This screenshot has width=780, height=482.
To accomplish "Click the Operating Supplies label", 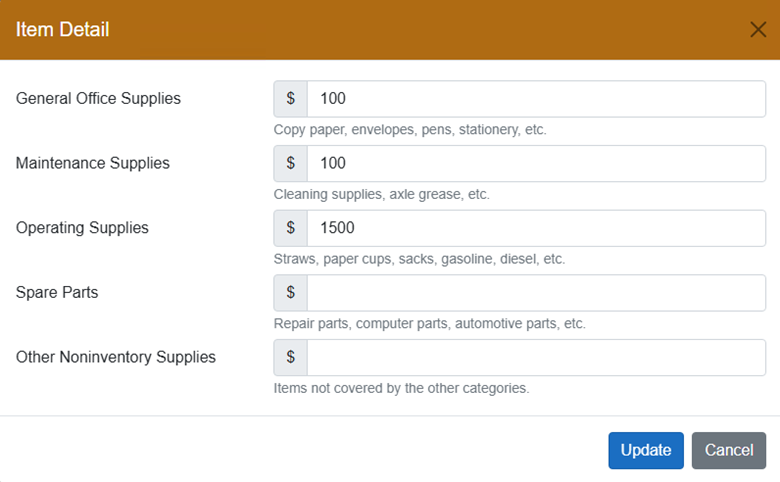I will 82,228.
